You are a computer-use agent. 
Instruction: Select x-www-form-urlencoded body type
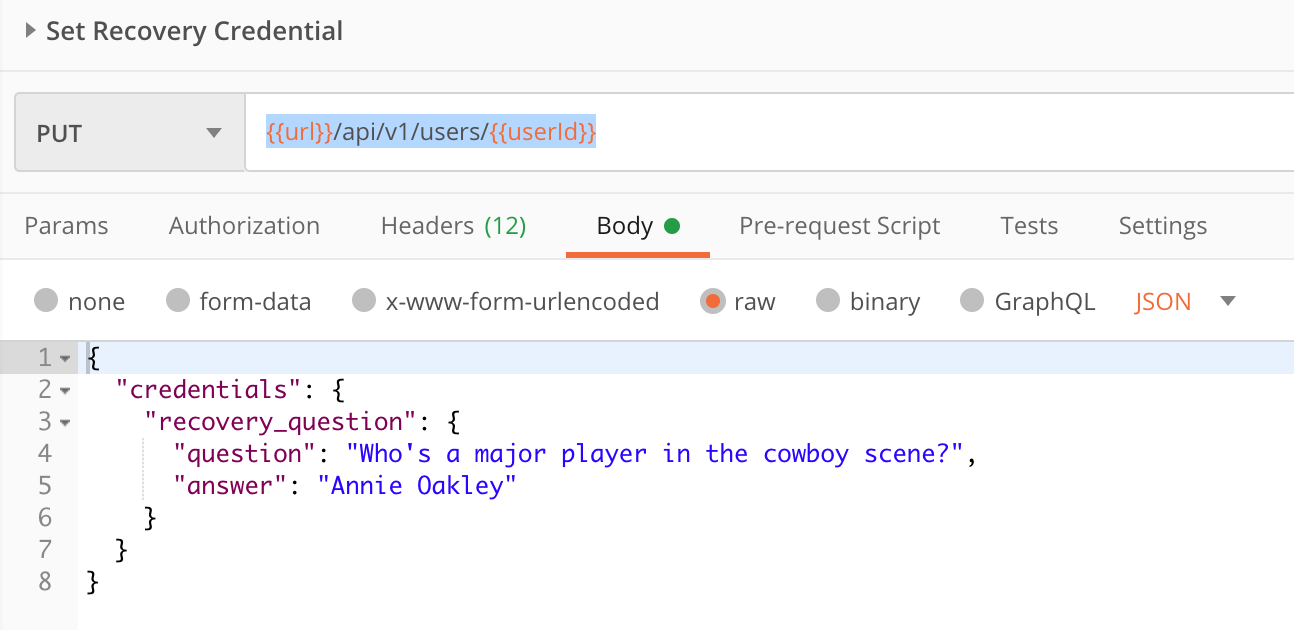click(x=364, y=301)
